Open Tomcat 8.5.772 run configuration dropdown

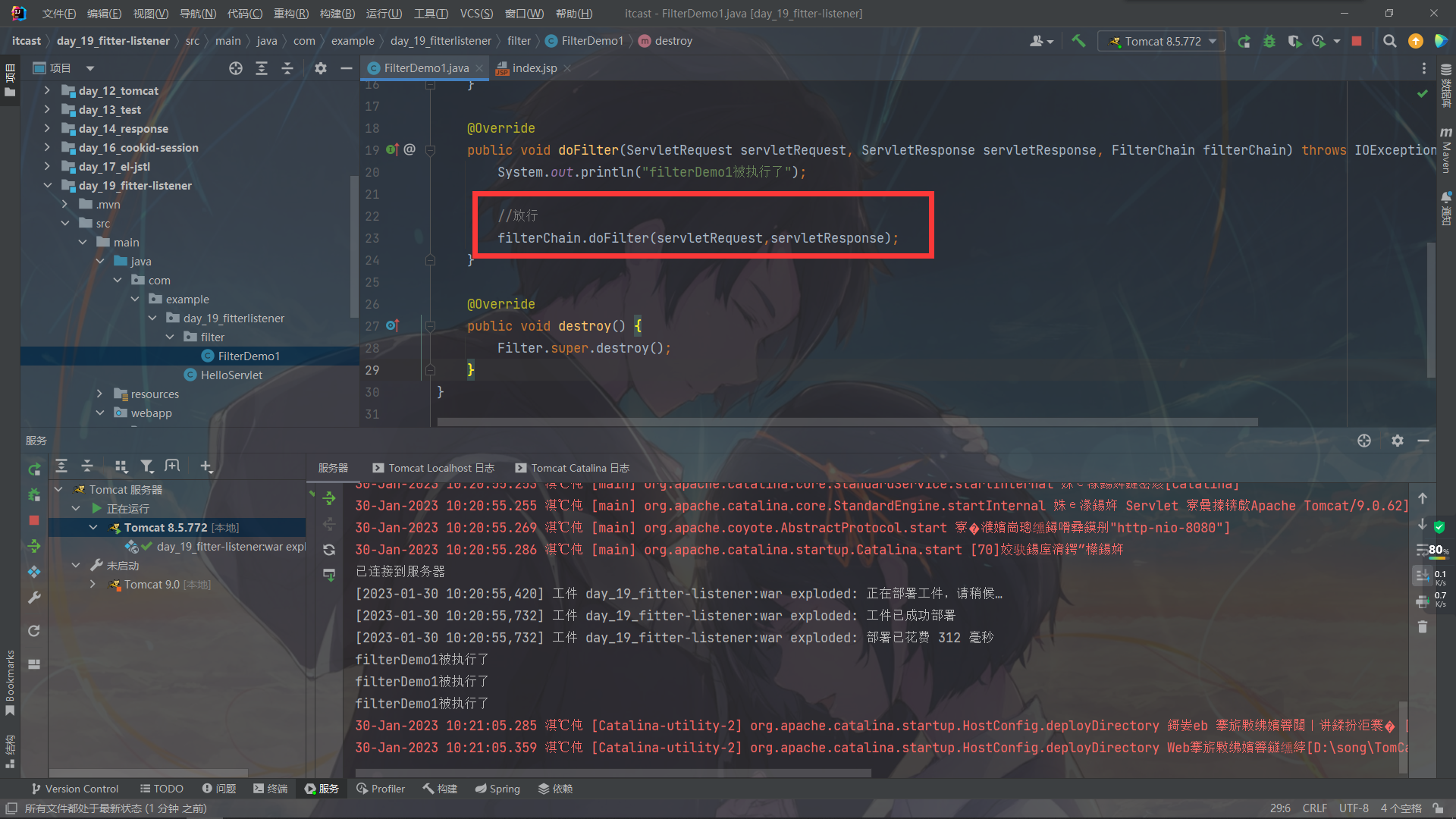(1162, 41)
